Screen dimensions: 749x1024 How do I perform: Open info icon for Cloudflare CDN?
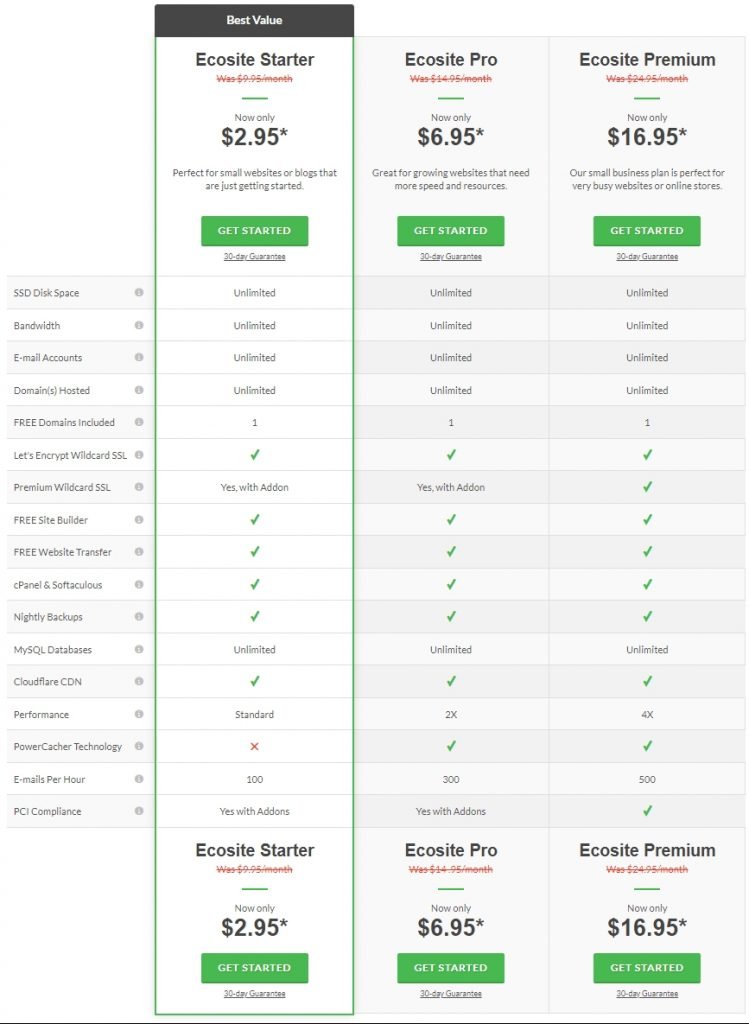139,681
